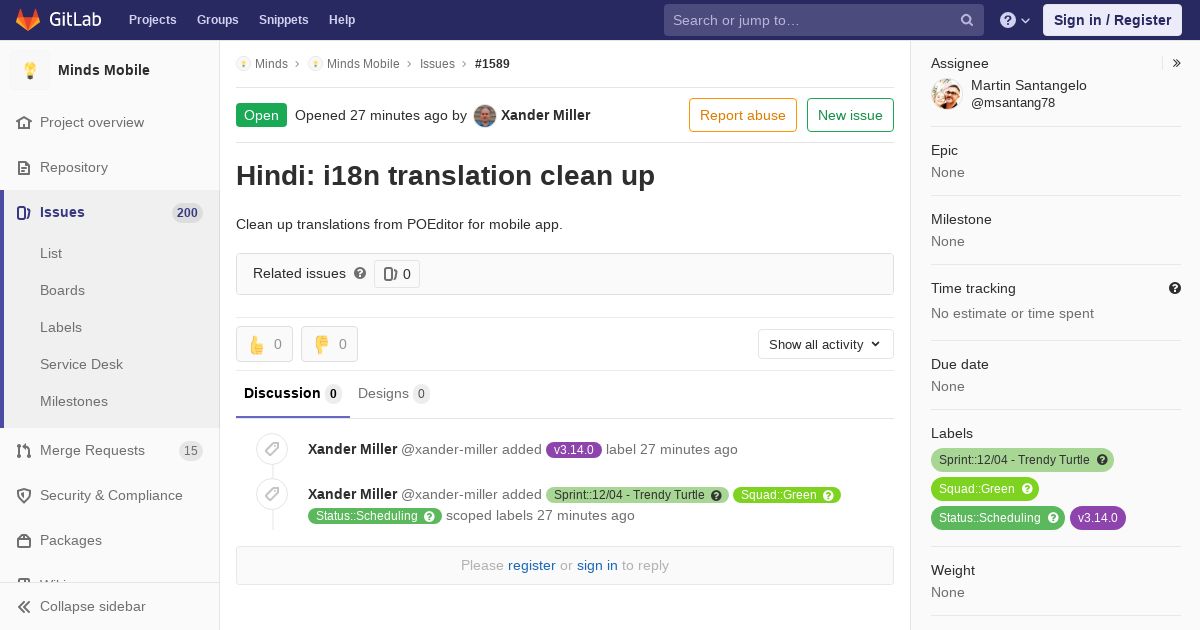Switch to the Designs tab

(x=394, y=394)
